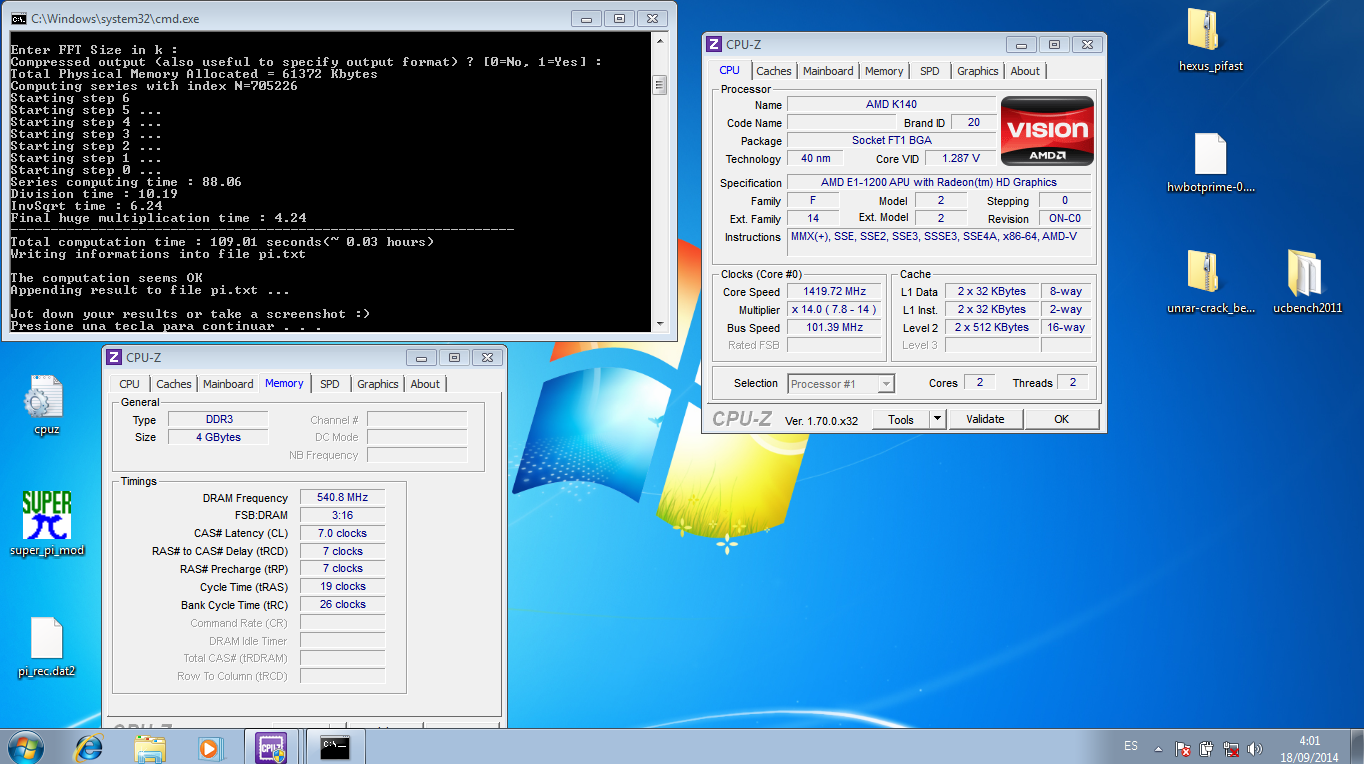
Task: Switch to Caches tab in main CPU-Z
Action: coord(774,71)
